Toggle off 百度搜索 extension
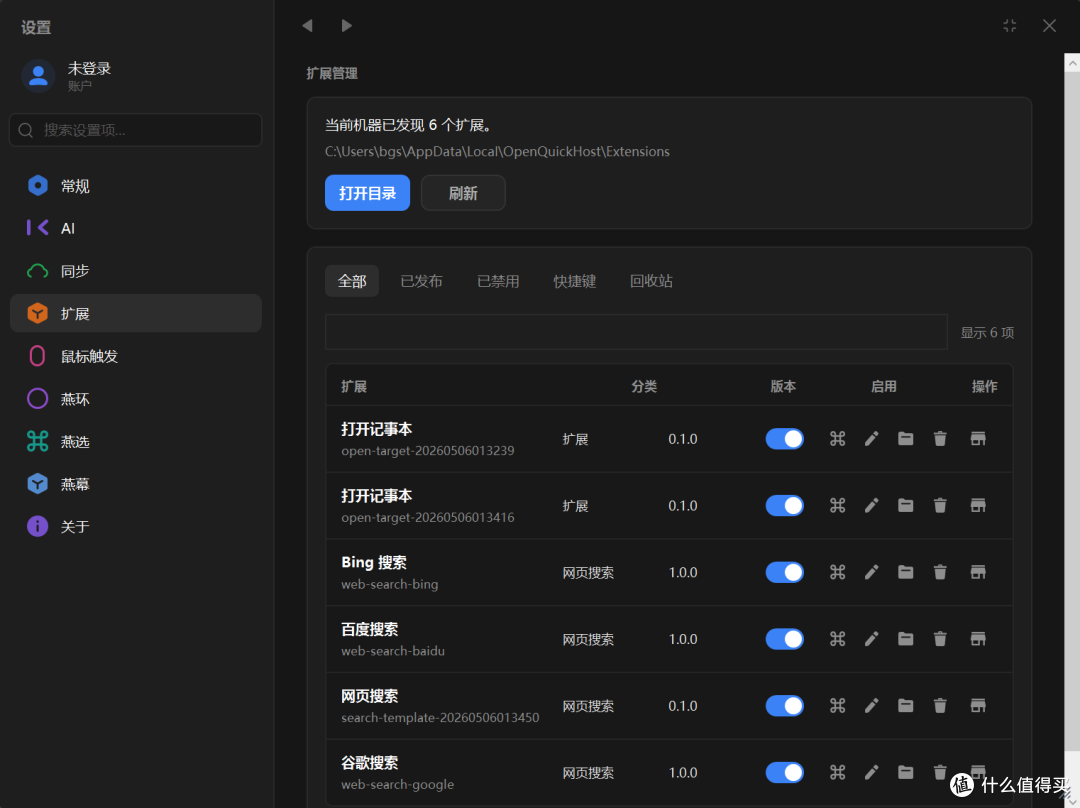Viewport: 1080px width, 808px height. 785,639
